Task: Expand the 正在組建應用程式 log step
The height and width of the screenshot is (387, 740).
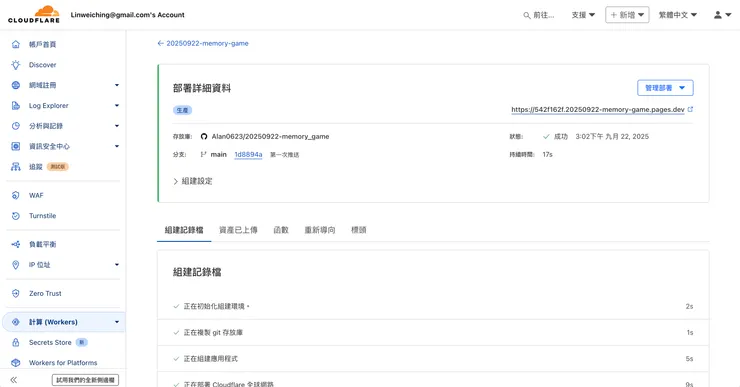Action: (x=433, y=359)
